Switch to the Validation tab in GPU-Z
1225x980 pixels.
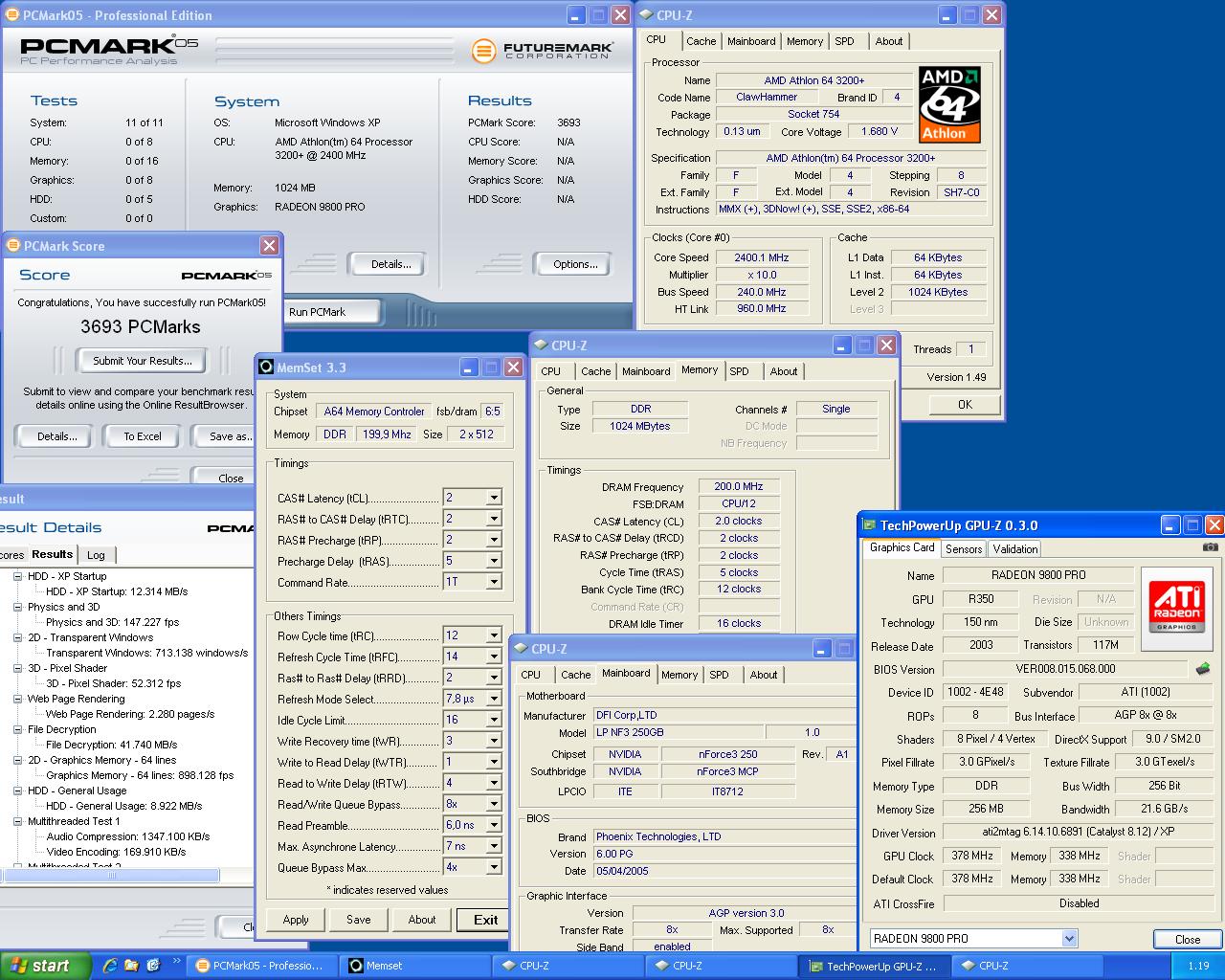pyautogui.click(x=1014, y=549)
